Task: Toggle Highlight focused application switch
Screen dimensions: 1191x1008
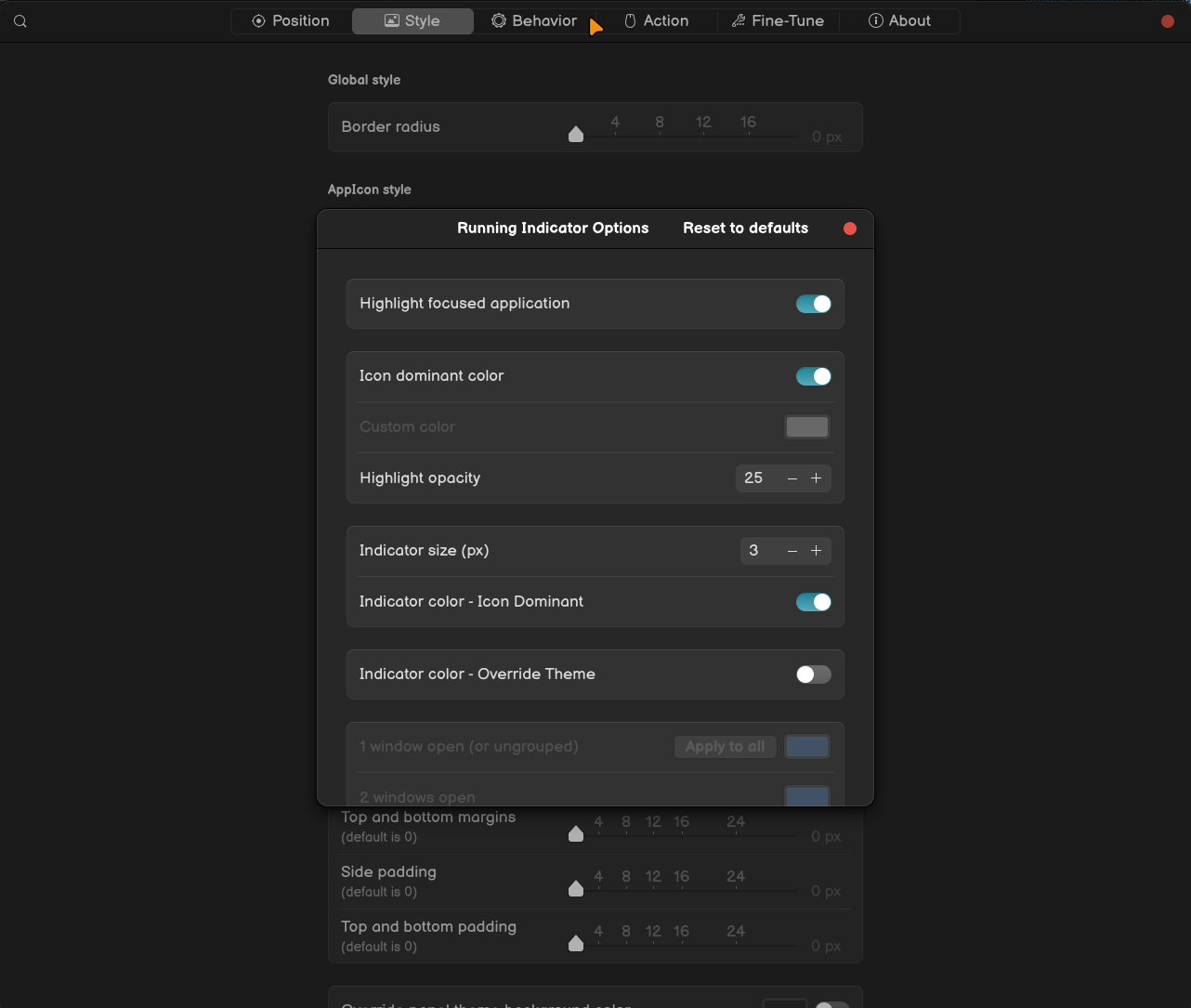Action: pos(814,304)
